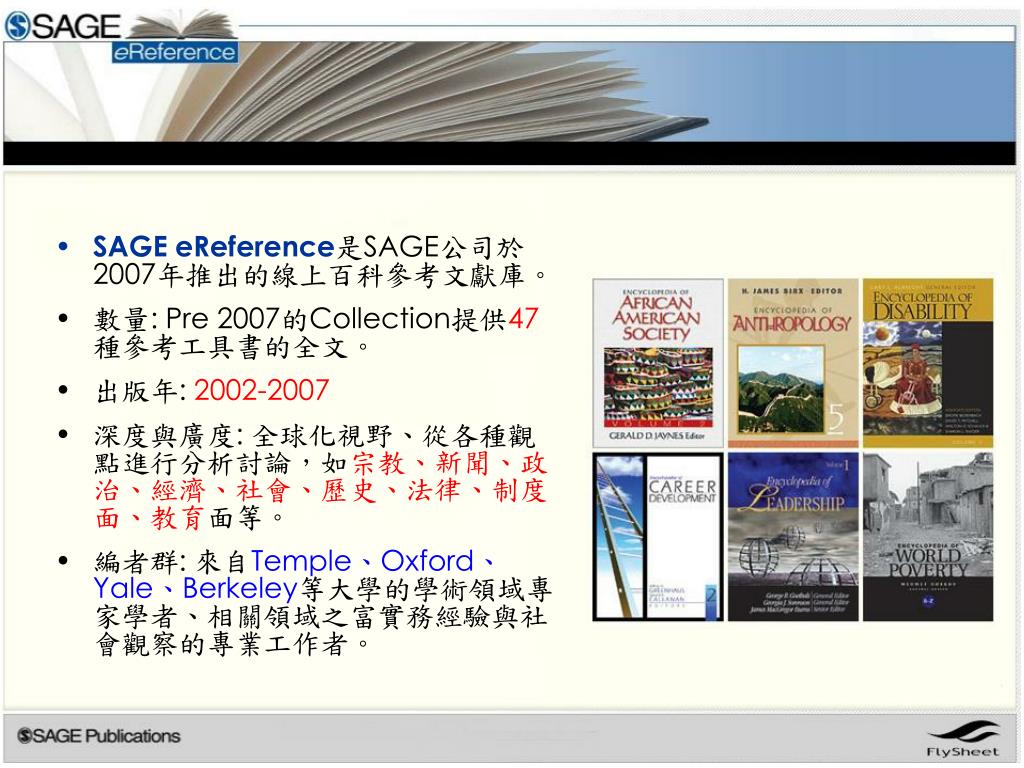The width and height of the screenshot is (1024, 768).
Task: Click the red number '47'
Action: pos(523,319)
